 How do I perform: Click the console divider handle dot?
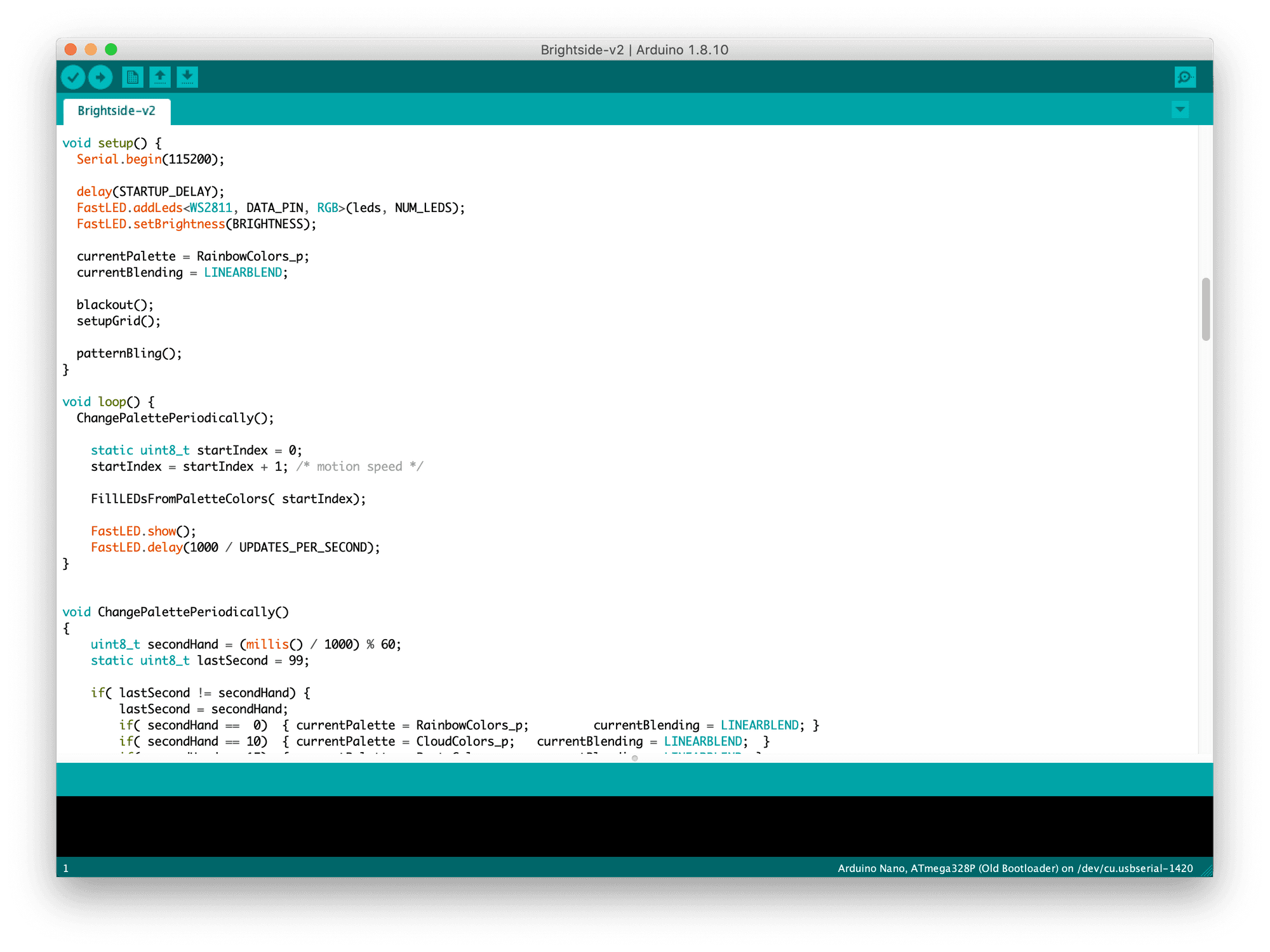point(634,758)
